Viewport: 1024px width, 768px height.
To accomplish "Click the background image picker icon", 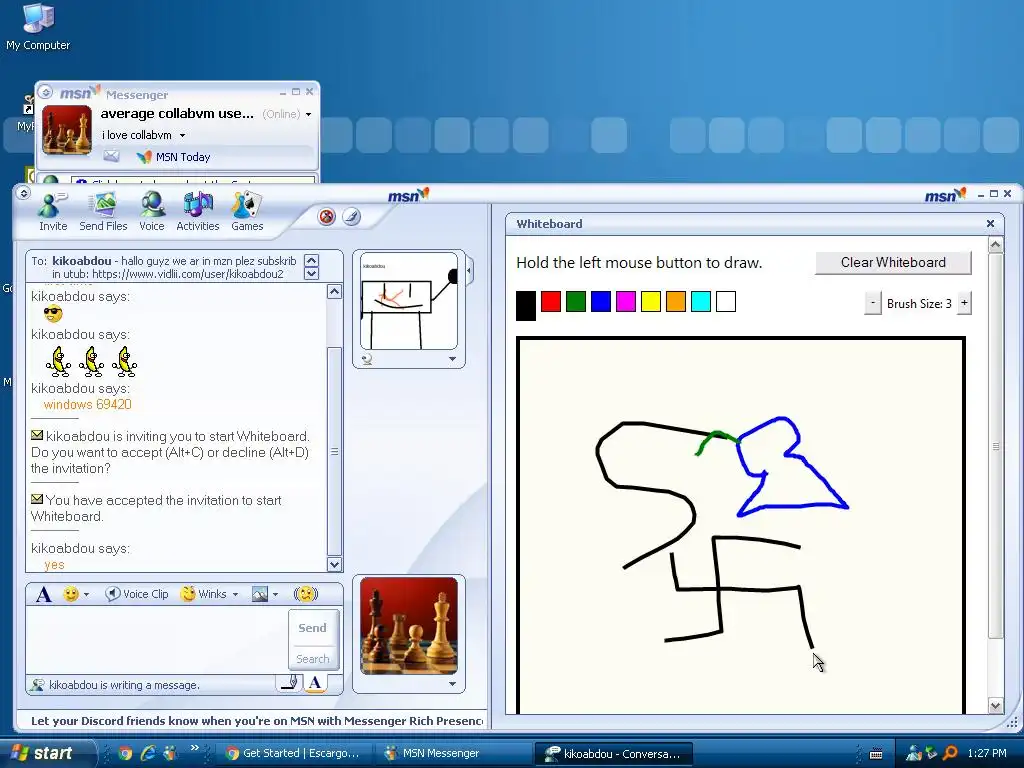I will pos(260,594).
